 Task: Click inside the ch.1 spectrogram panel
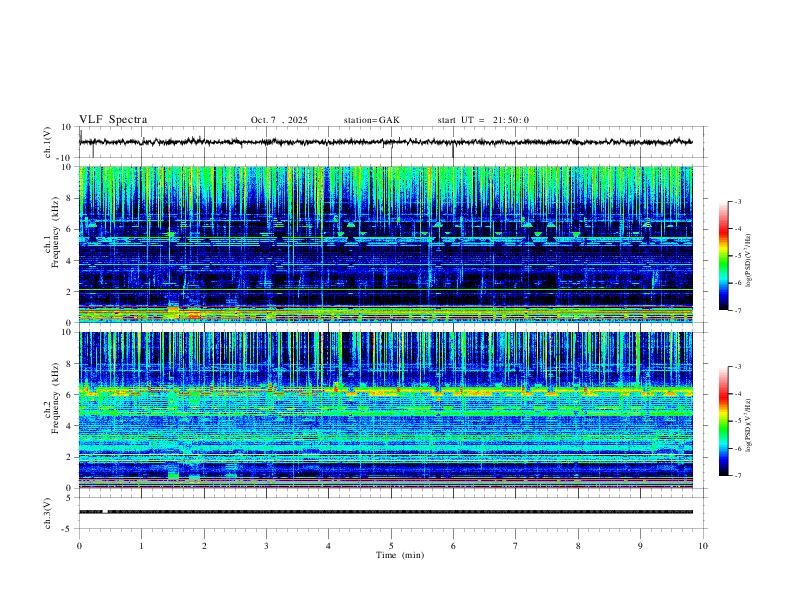point(385,244)
